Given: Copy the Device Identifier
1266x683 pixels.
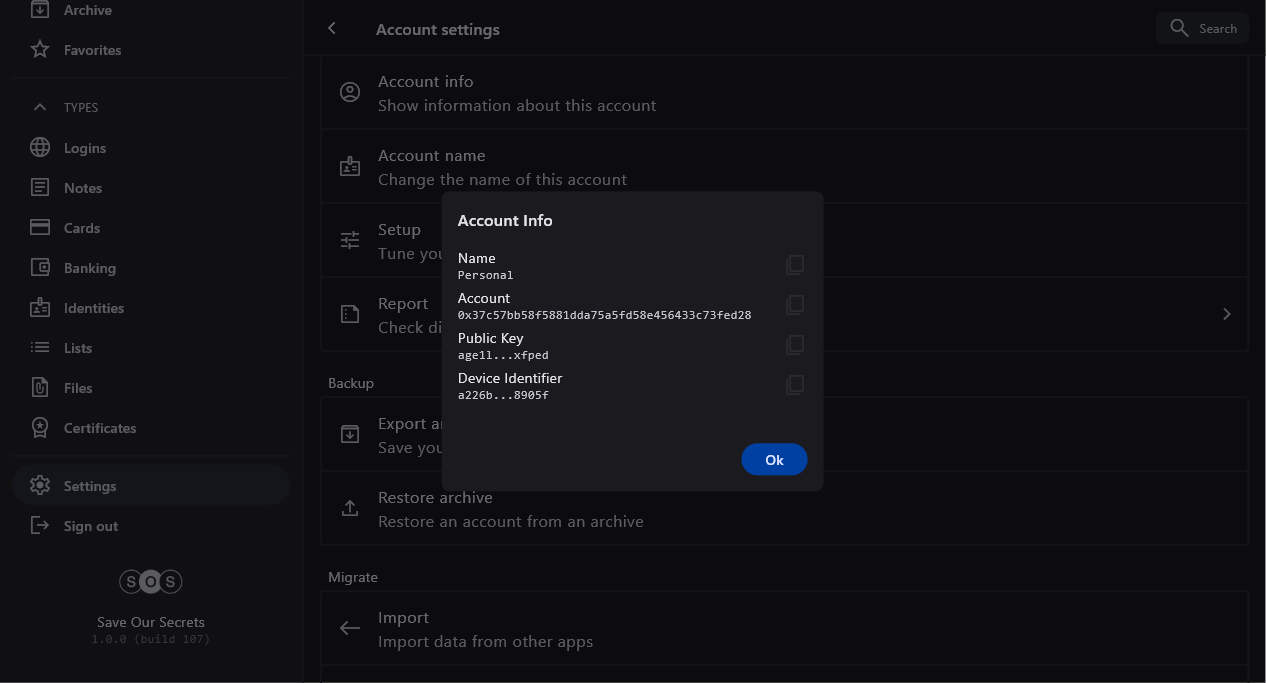Looking at the screenshot, I should (x=795, y=385).
